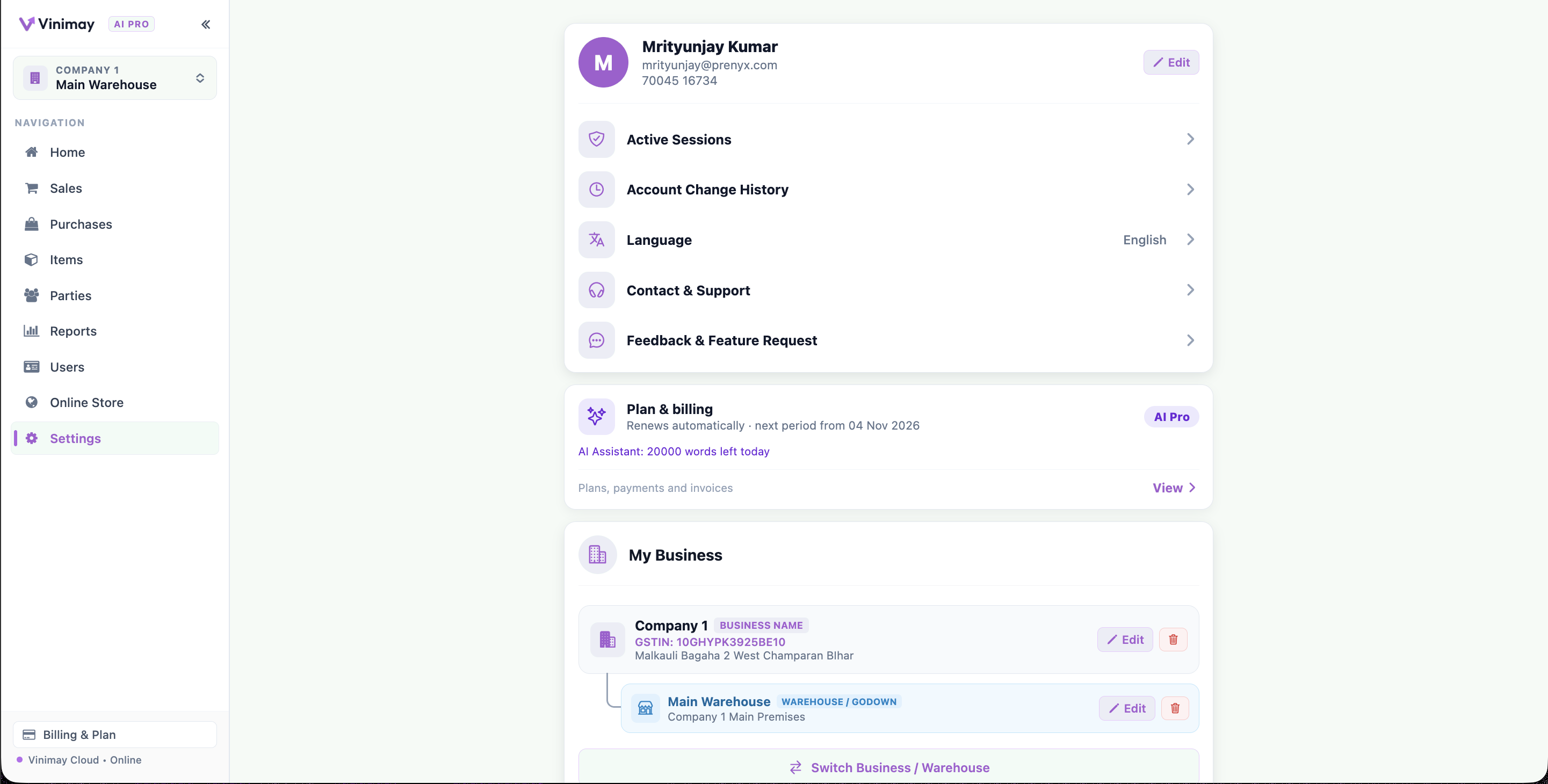Click the Home house icon
Screen dimensions: 1548x784
coord(31,152)
